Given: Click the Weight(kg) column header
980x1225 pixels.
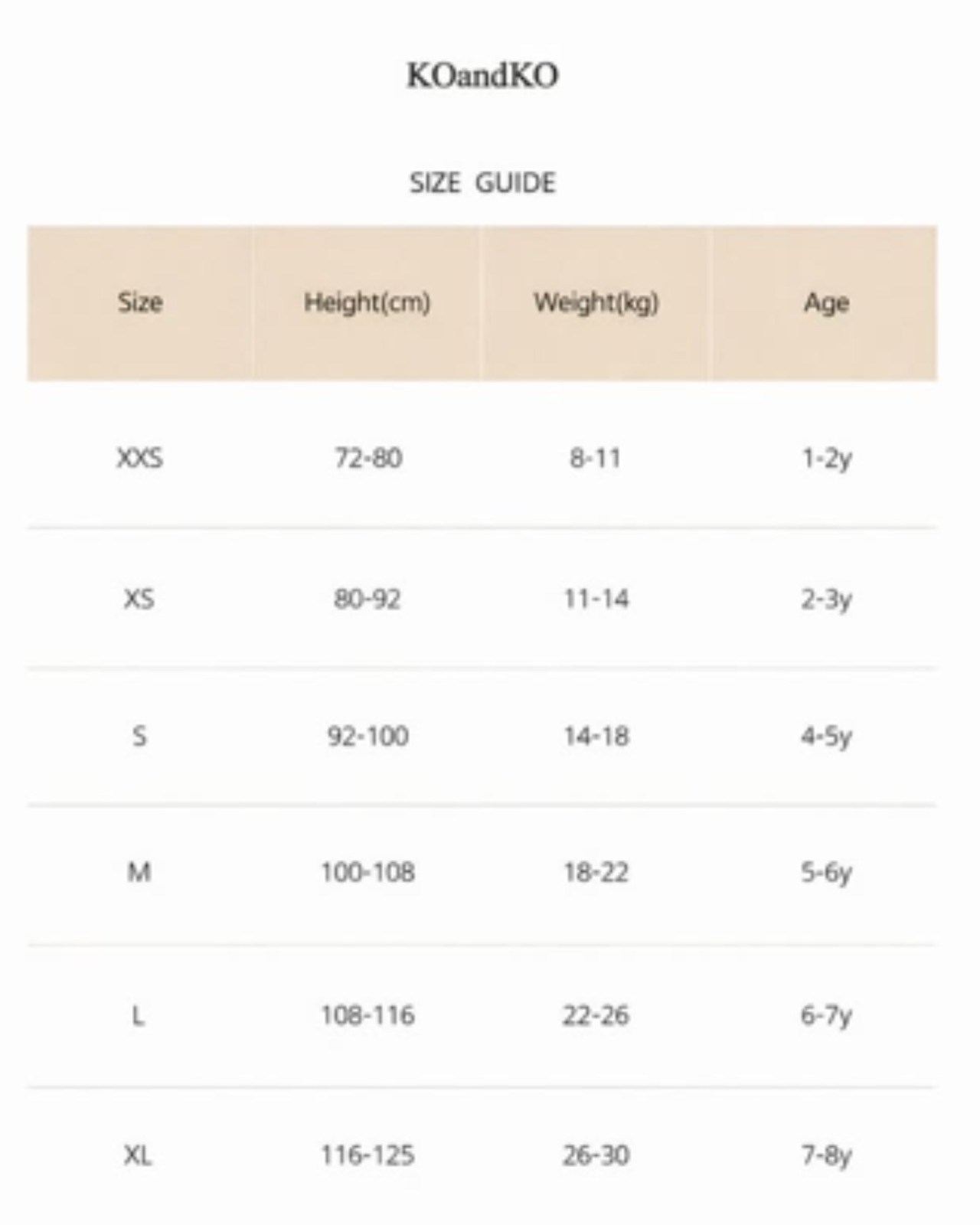Looking at the screenshot, I should pos(596,302).
